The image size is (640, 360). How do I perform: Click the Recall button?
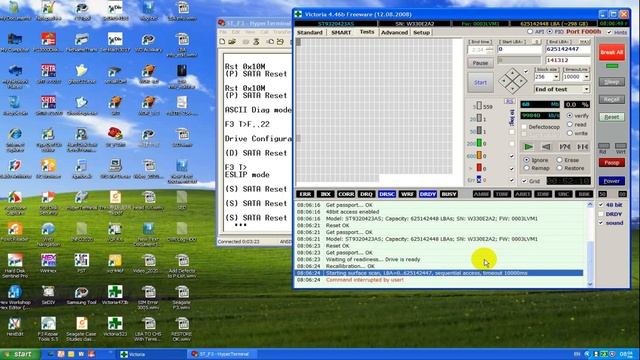pyautogui.click(x=611, y=100)
